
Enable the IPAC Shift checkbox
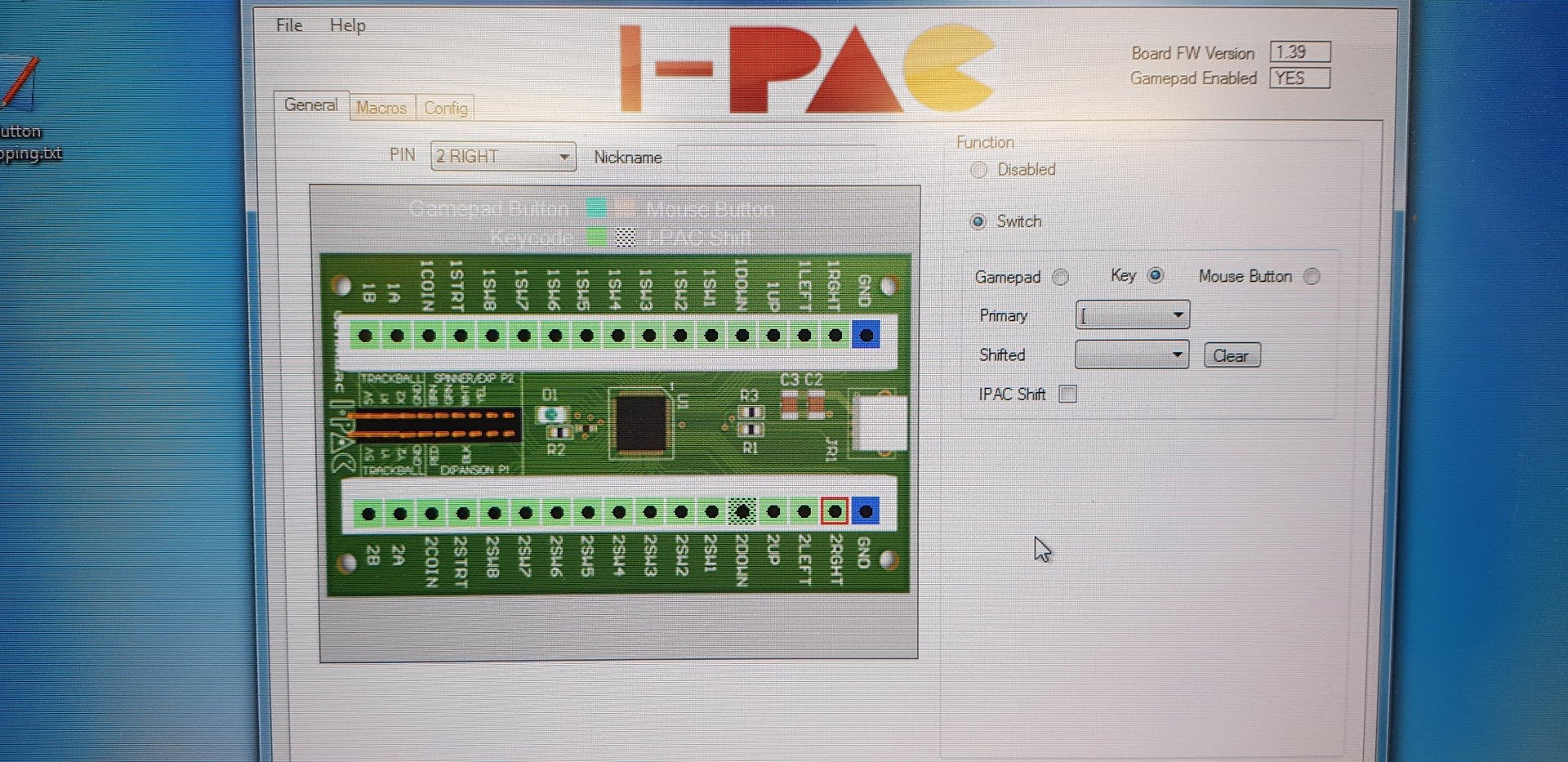[x=1067, y=394]
